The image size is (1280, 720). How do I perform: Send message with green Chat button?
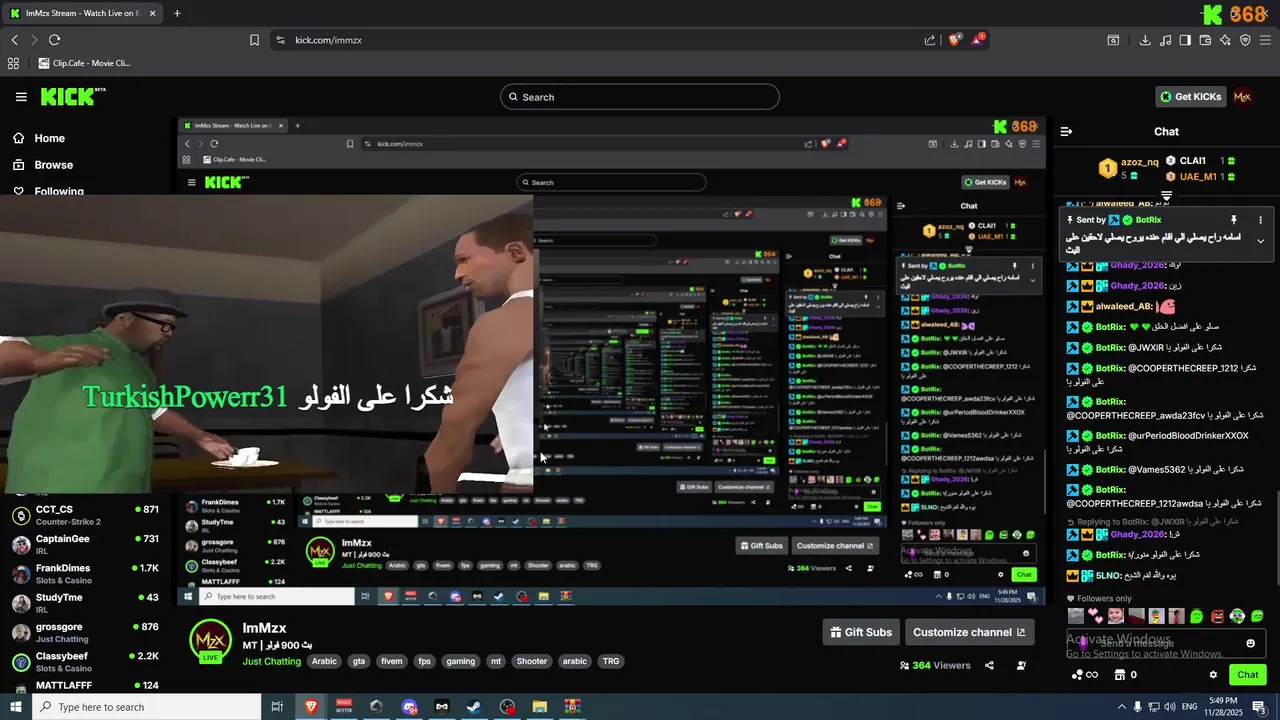click(1247, 675)
